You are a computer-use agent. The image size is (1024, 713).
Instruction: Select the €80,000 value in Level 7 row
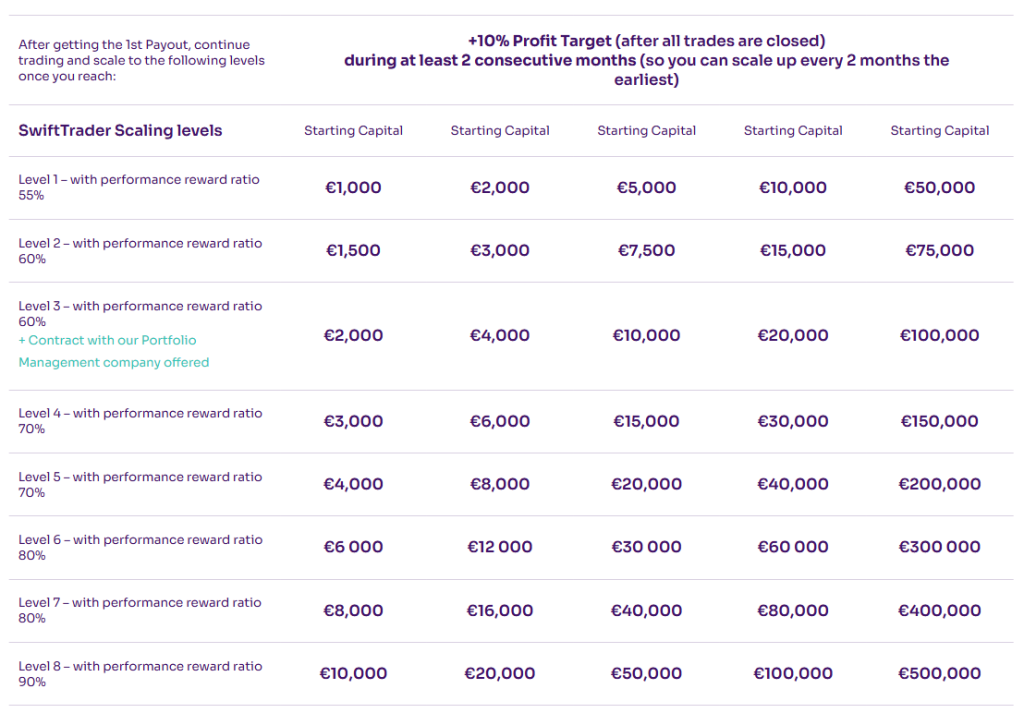(x=793, y=611)
